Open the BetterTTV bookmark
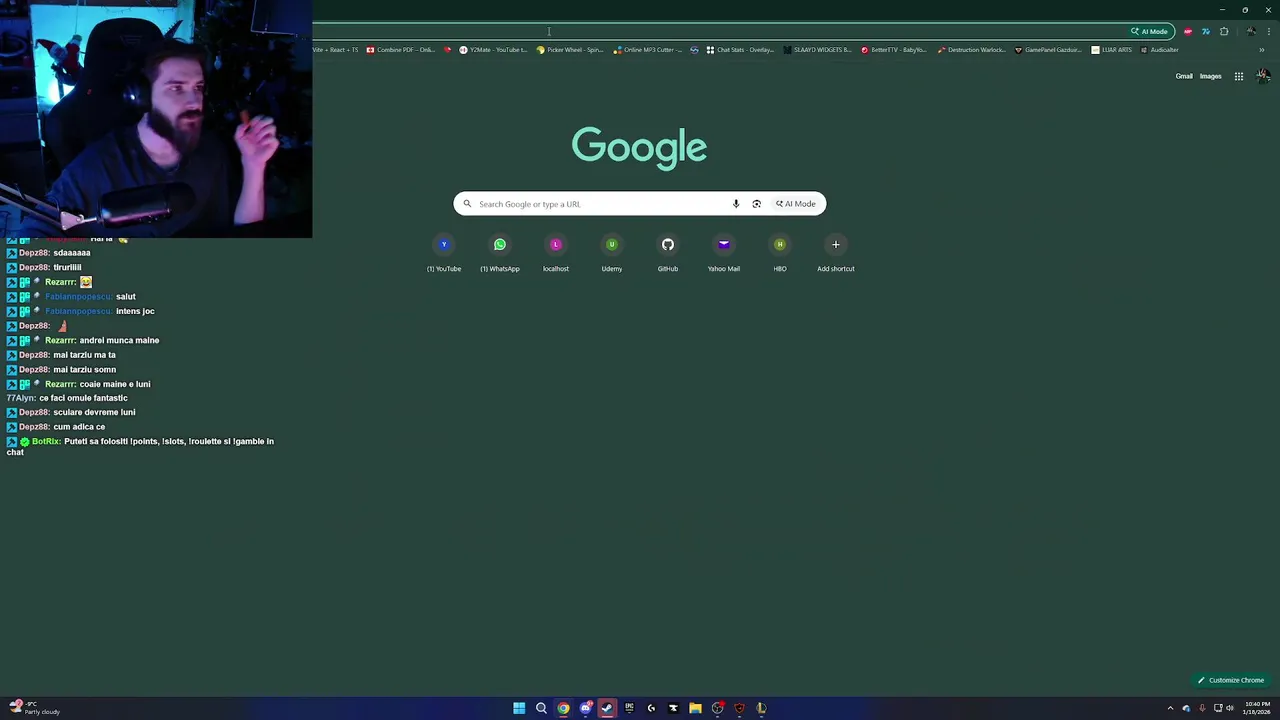The image size is (1280, 720). click(x=894, y=50)
